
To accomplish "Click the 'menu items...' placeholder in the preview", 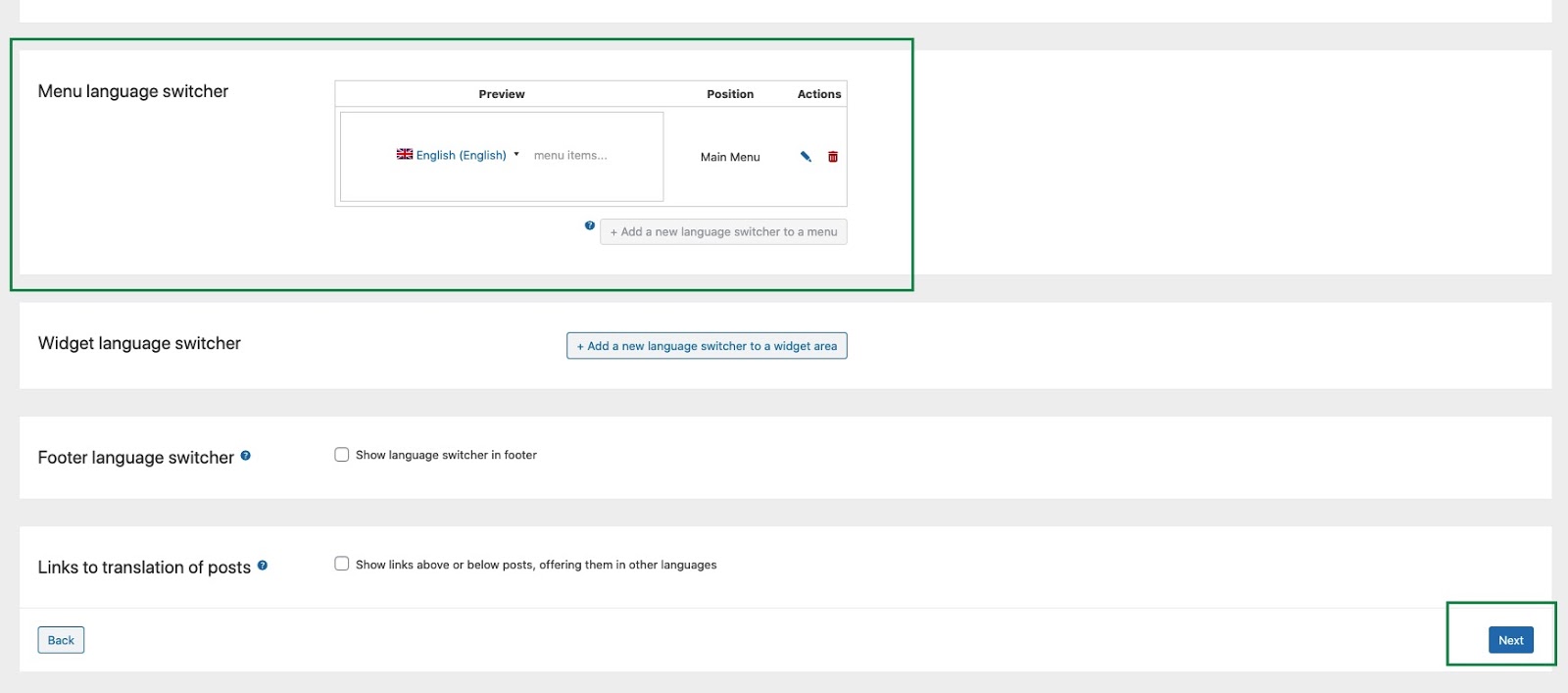I will pos(570,156).
